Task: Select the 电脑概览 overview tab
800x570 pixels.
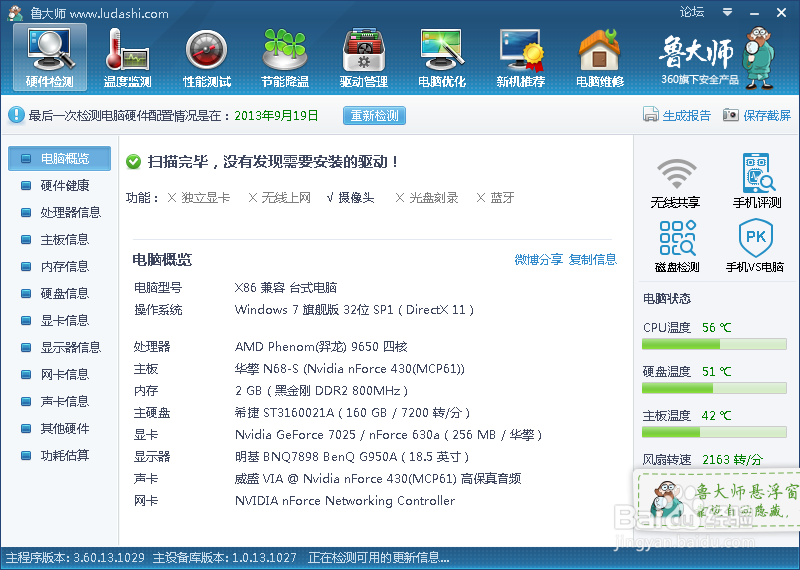Action: [60, 158]
